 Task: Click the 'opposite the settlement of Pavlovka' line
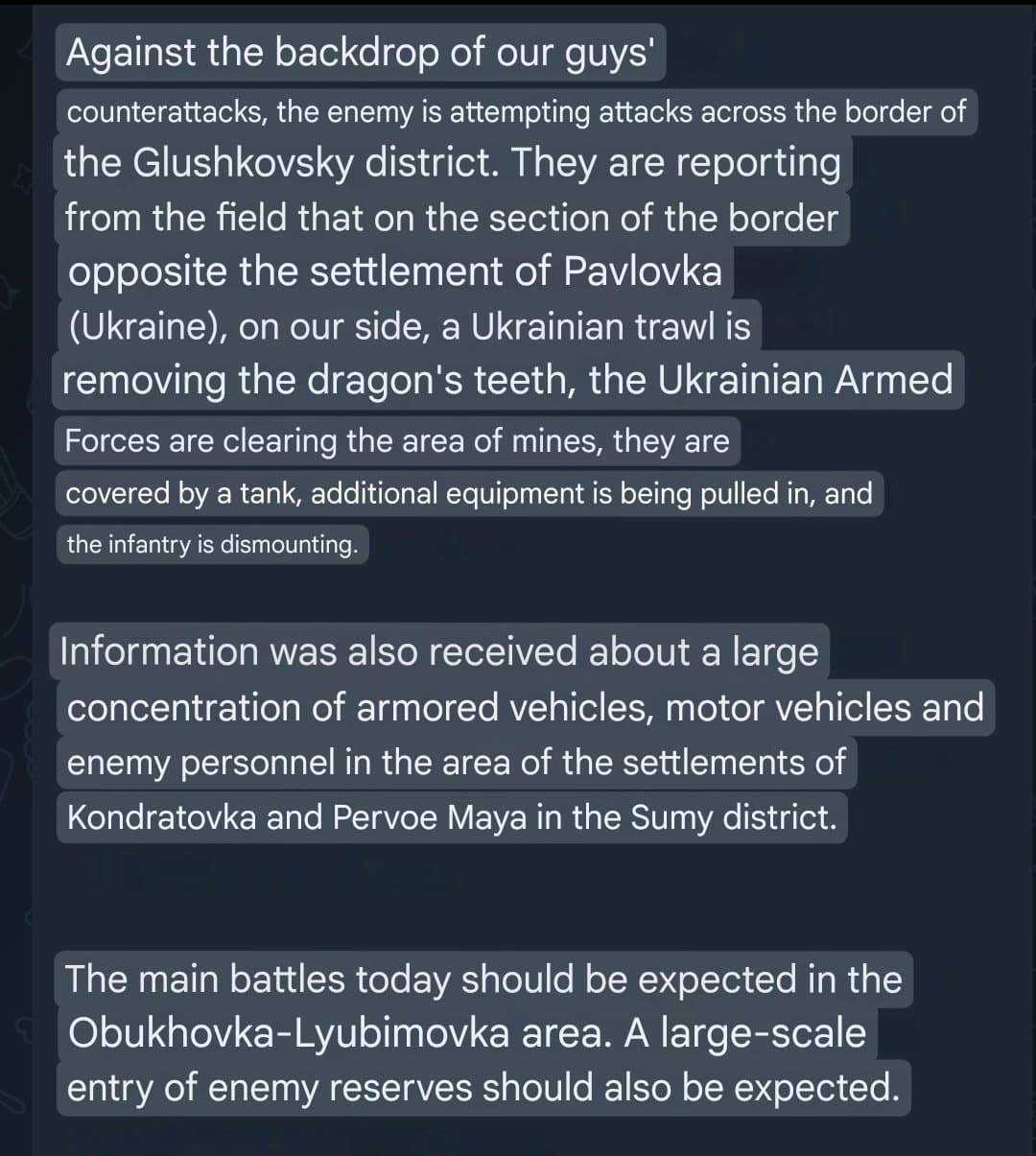(394, 272)
